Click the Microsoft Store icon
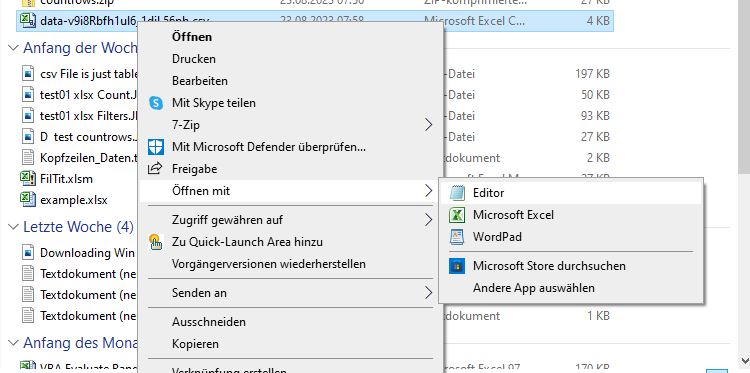 click(457, 266)
